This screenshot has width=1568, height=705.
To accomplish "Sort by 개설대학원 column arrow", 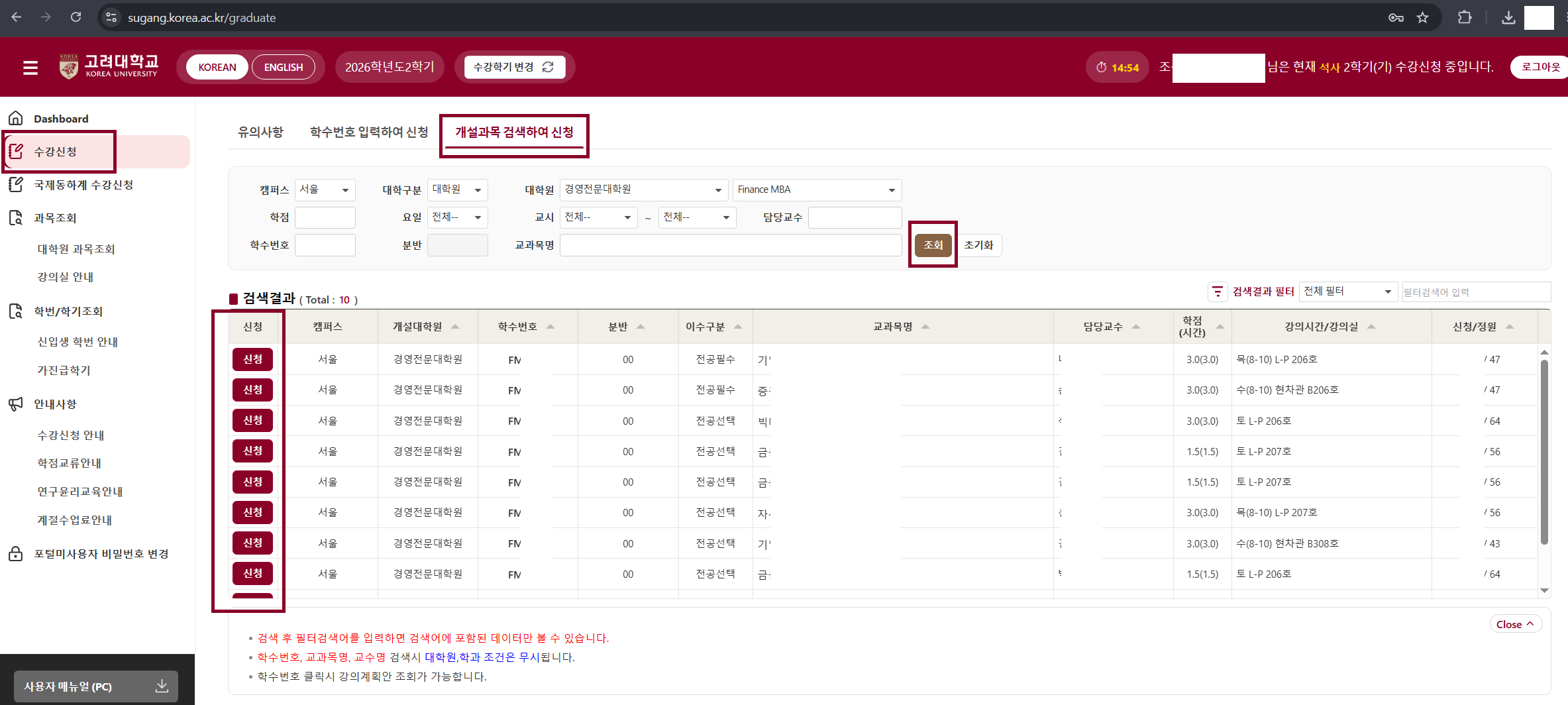I will (x=456, y=327).
